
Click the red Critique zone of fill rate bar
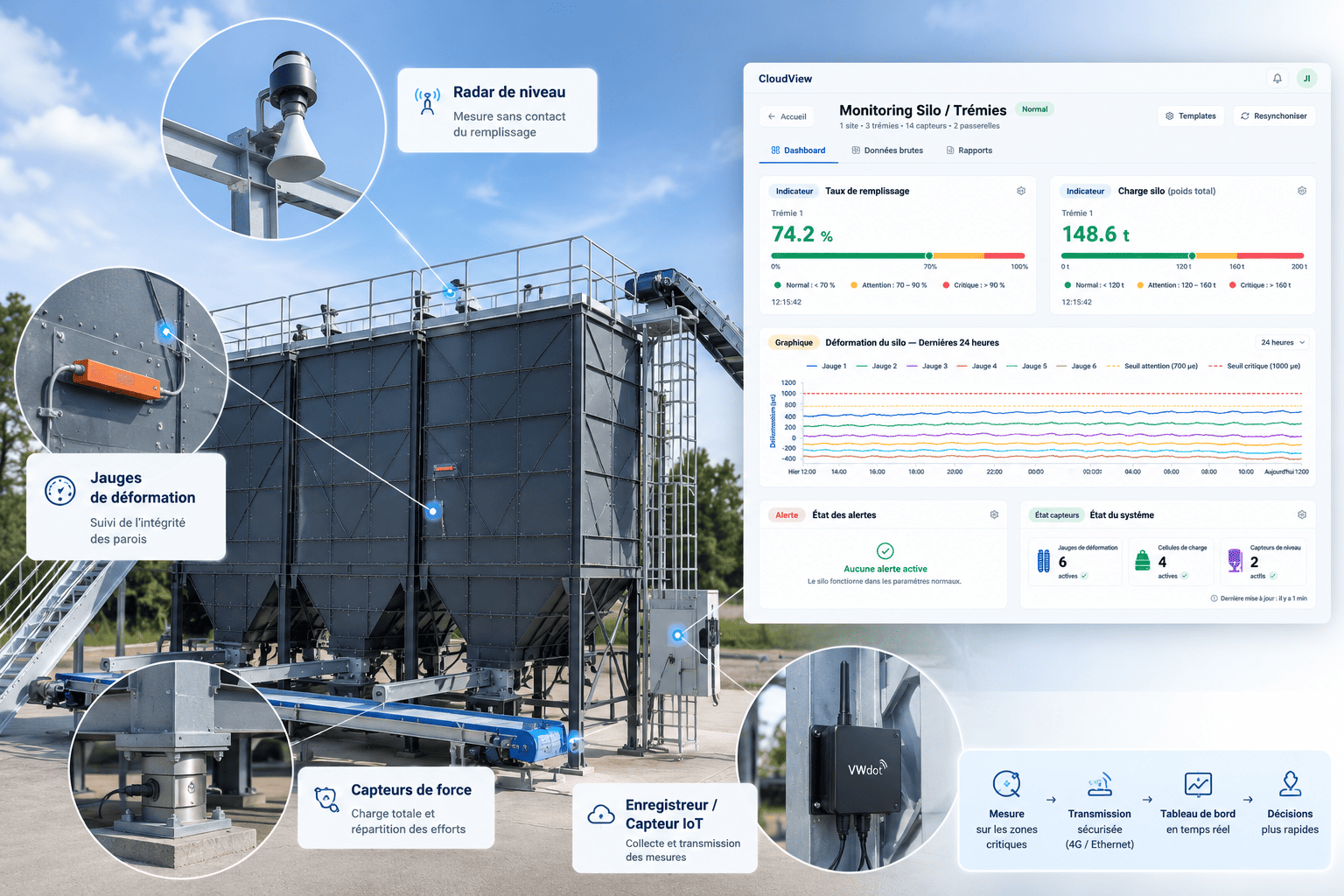pos(1004,255)
